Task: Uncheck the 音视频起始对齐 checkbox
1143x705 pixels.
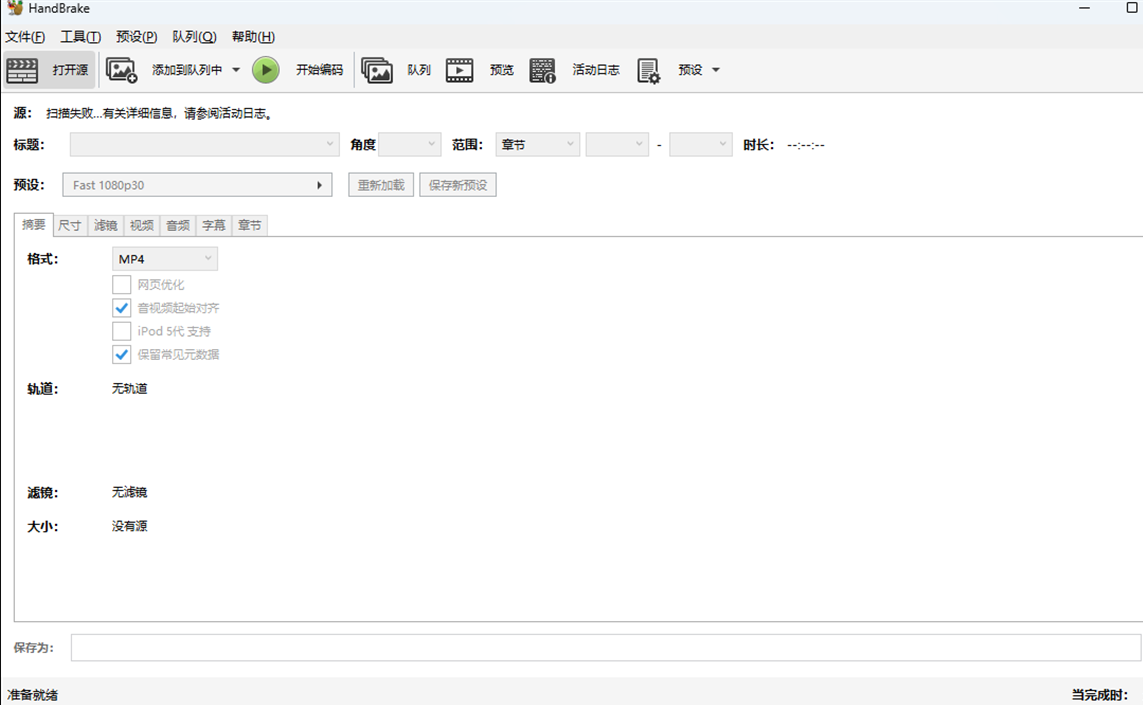Action: [122, 308]
